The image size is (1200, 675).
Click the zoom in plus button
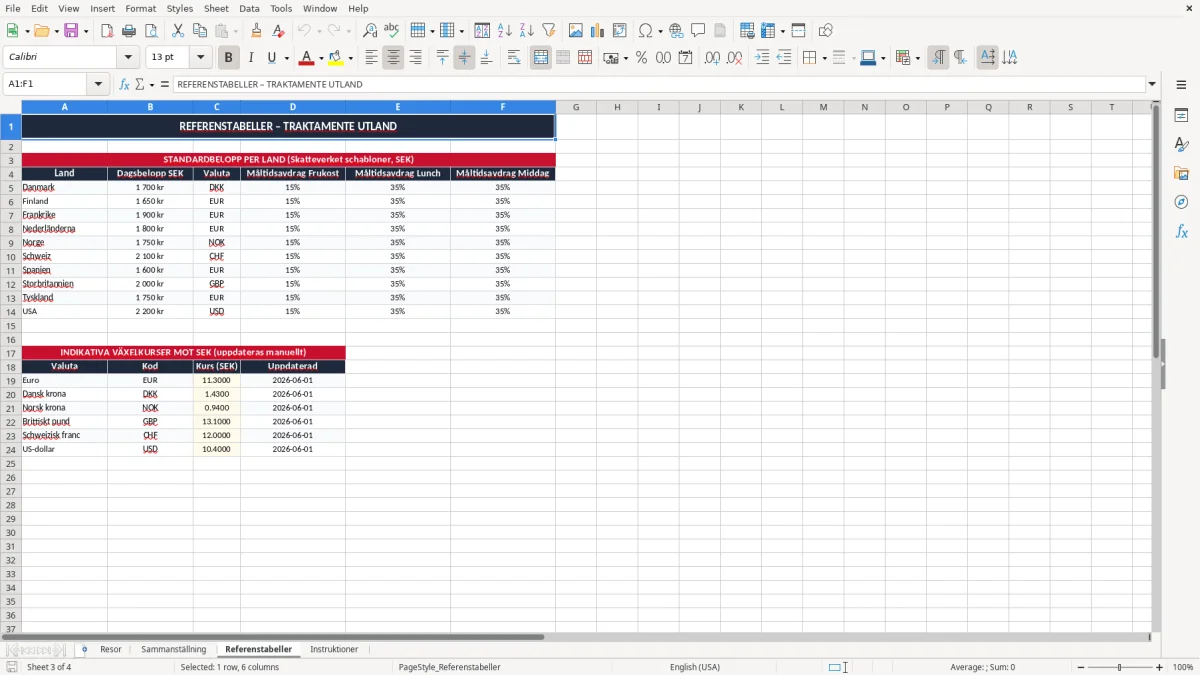[1159, 667]
